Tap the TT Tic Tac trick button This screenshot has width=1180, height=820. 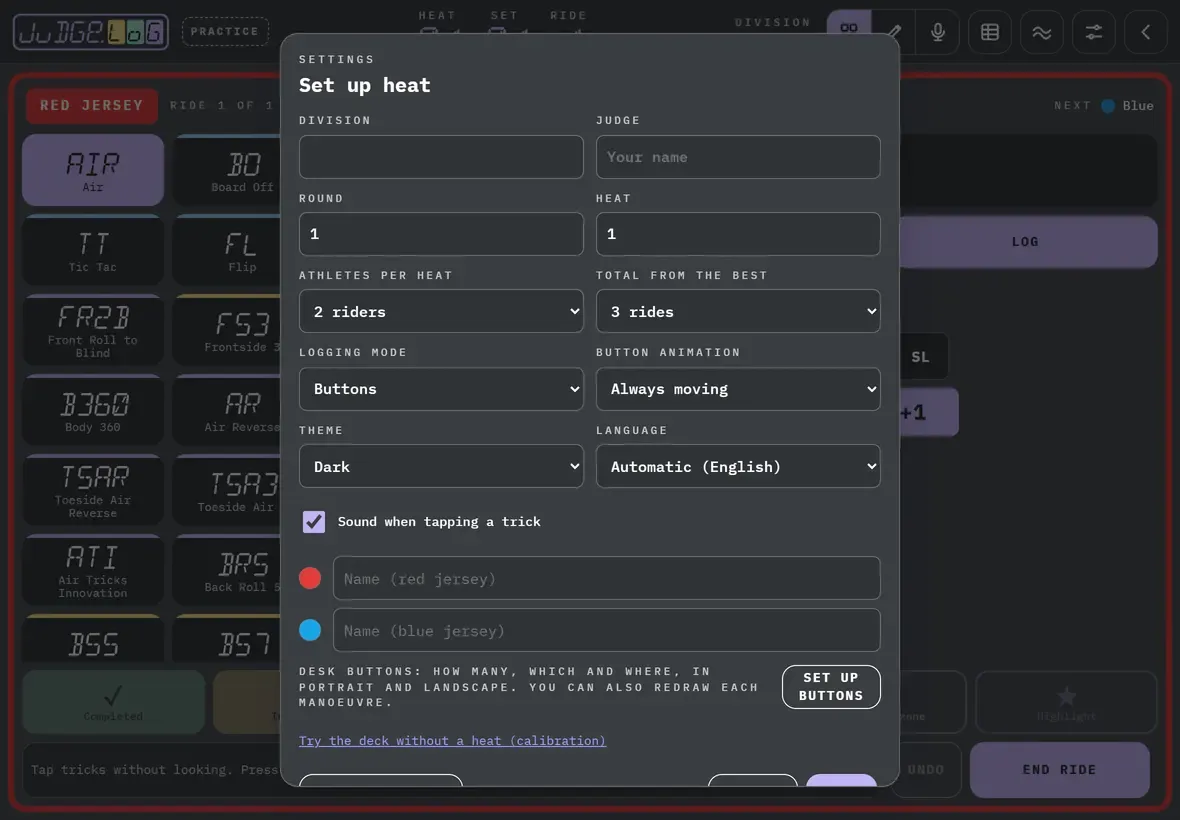pyautogui.click(x=93, y=251)
